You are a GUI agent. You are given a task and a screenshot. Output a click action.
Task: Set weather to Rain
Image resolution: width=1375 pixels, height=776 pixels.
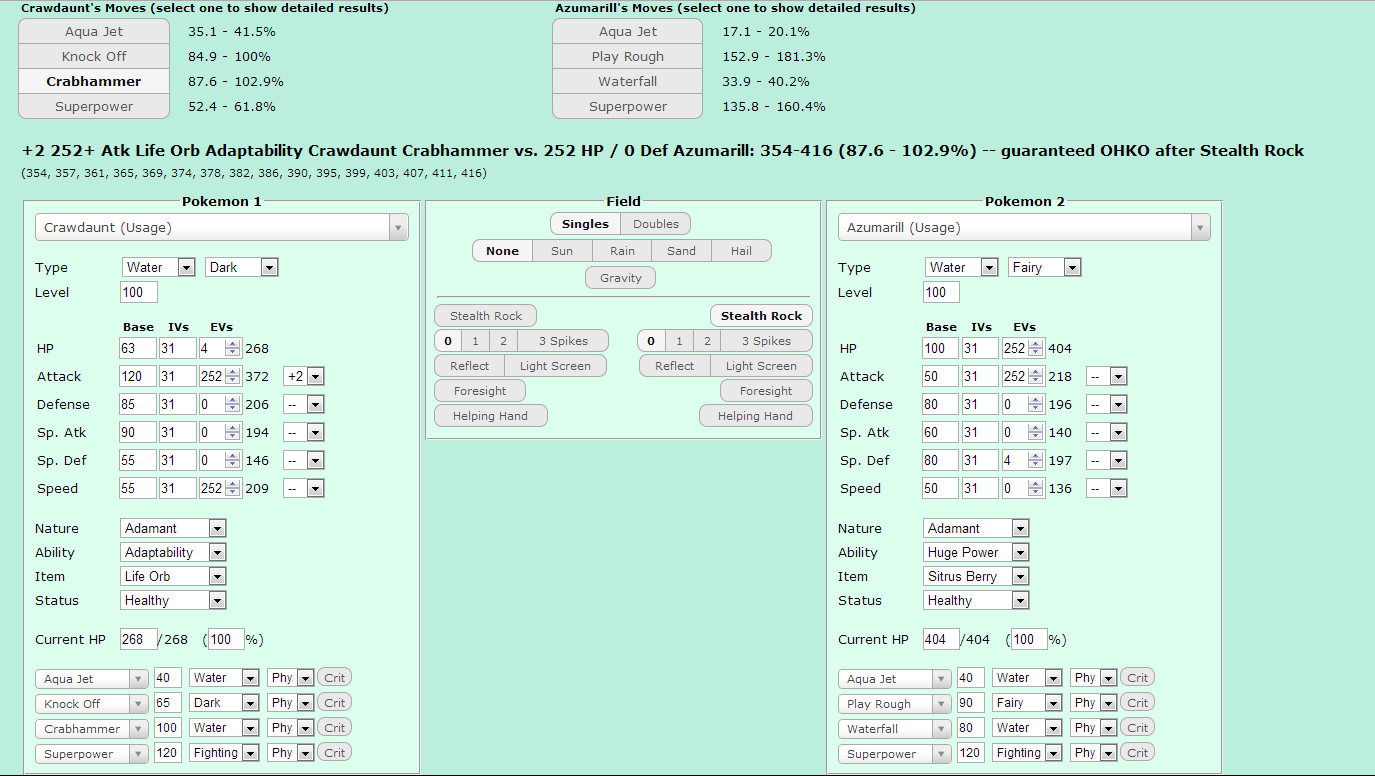622,251
